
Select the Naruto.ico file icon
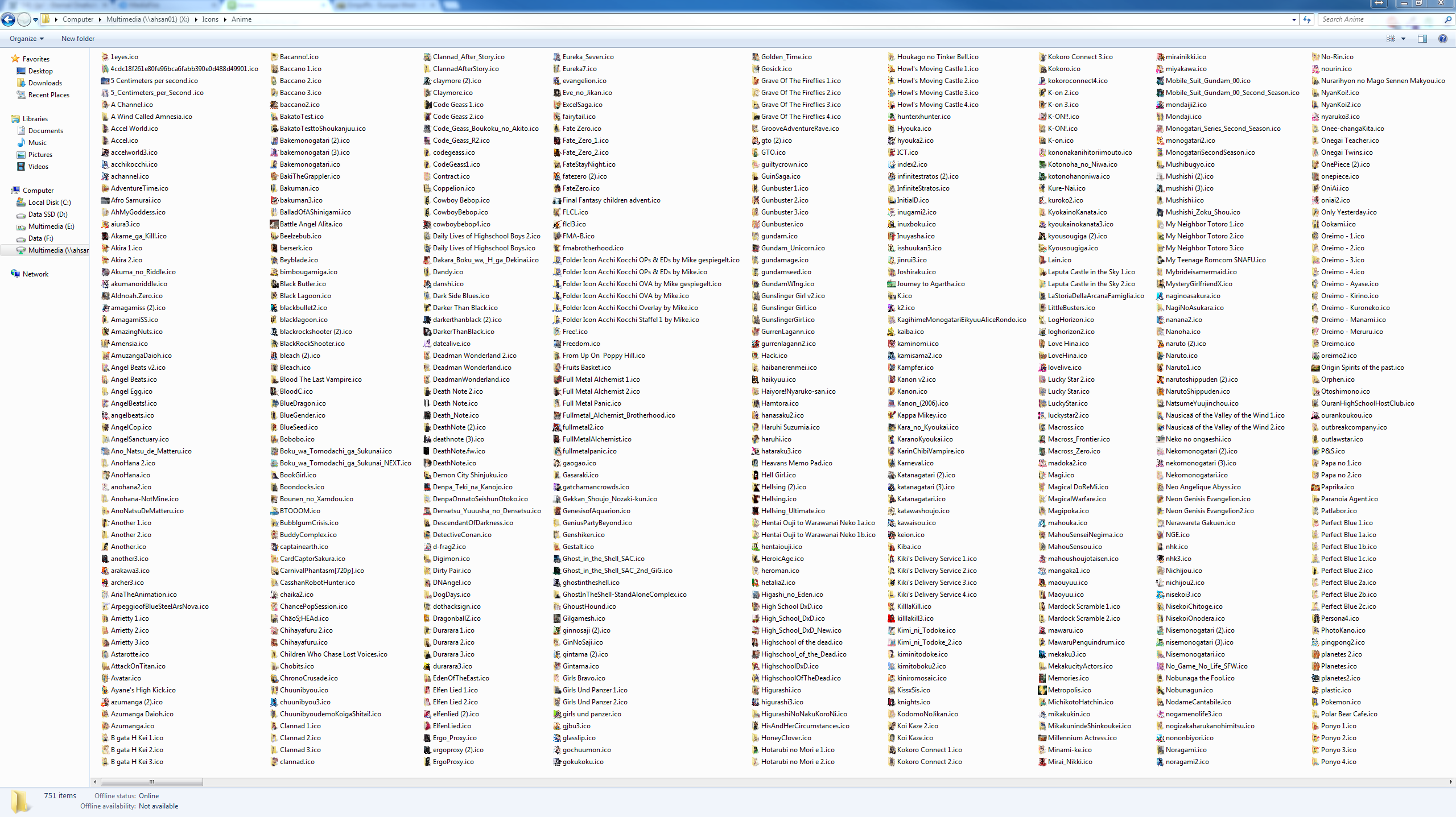1181,356
